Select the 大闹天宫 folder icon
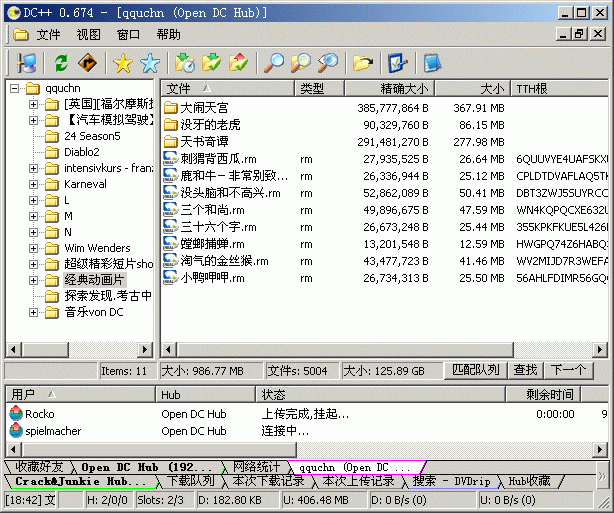Image resolution: width=614 pixels, height=513 pixels. click(170, 107)
